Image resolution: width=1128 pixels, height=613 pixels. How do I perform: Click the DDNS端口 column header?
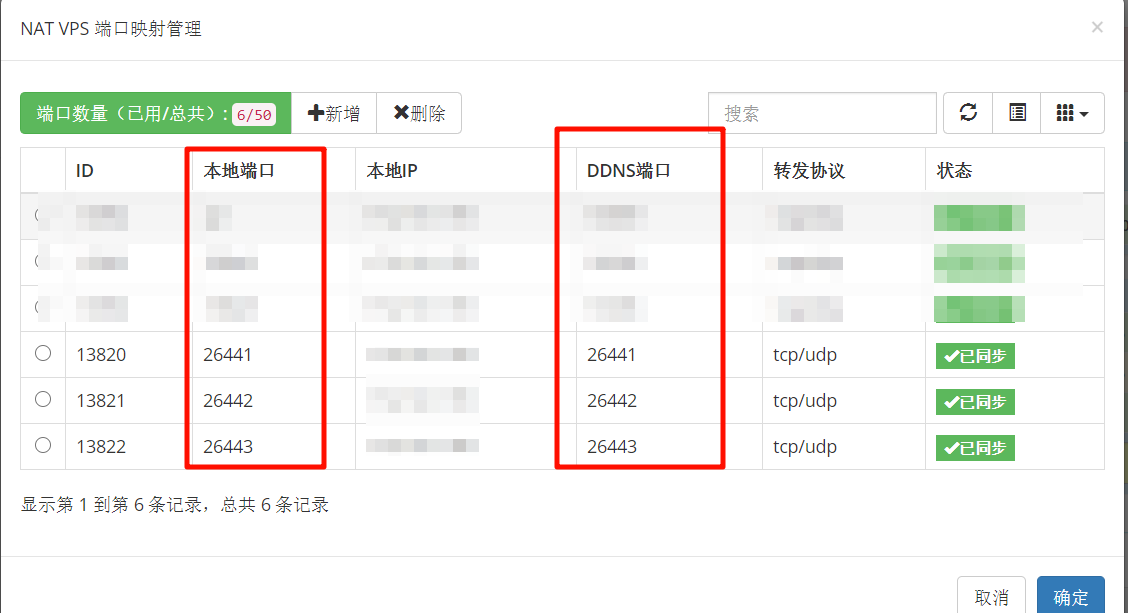[629, 171]
